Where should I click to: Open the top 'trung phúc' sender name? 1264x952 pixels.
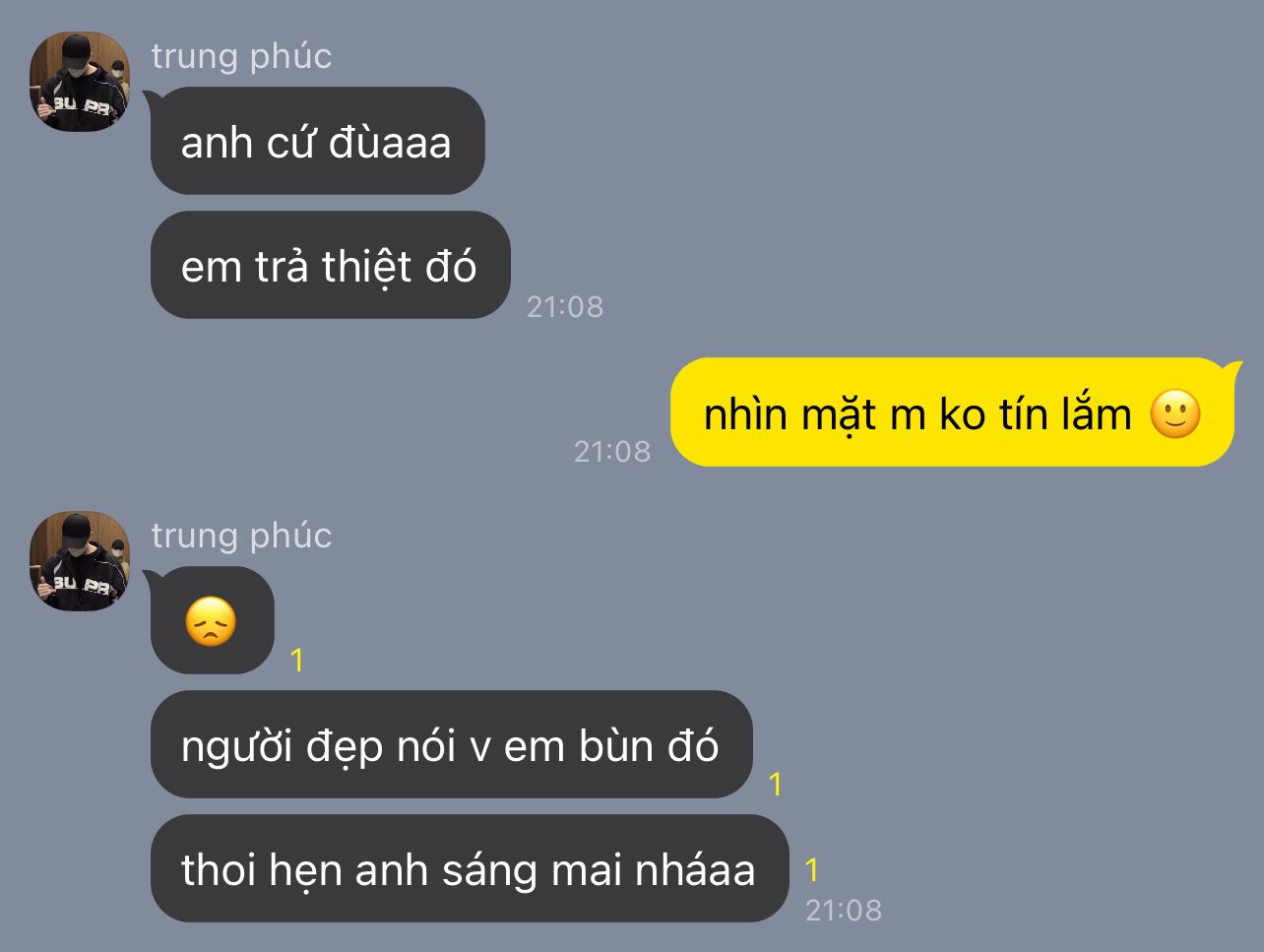[241, 56]
